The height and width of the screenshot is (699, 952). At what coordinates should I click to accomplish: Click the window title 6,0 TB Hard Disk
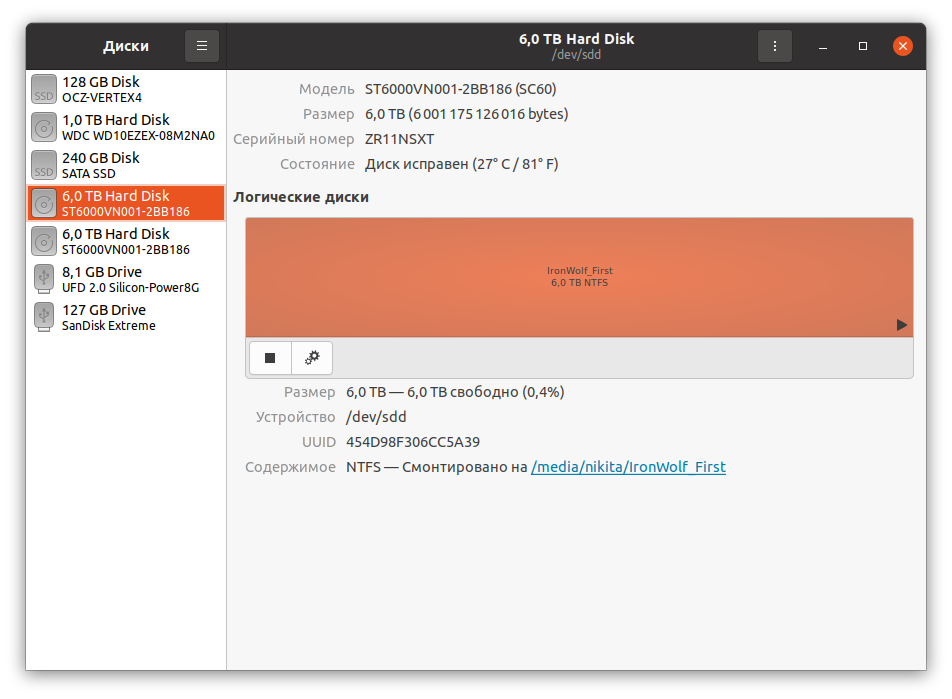point(576,39)
